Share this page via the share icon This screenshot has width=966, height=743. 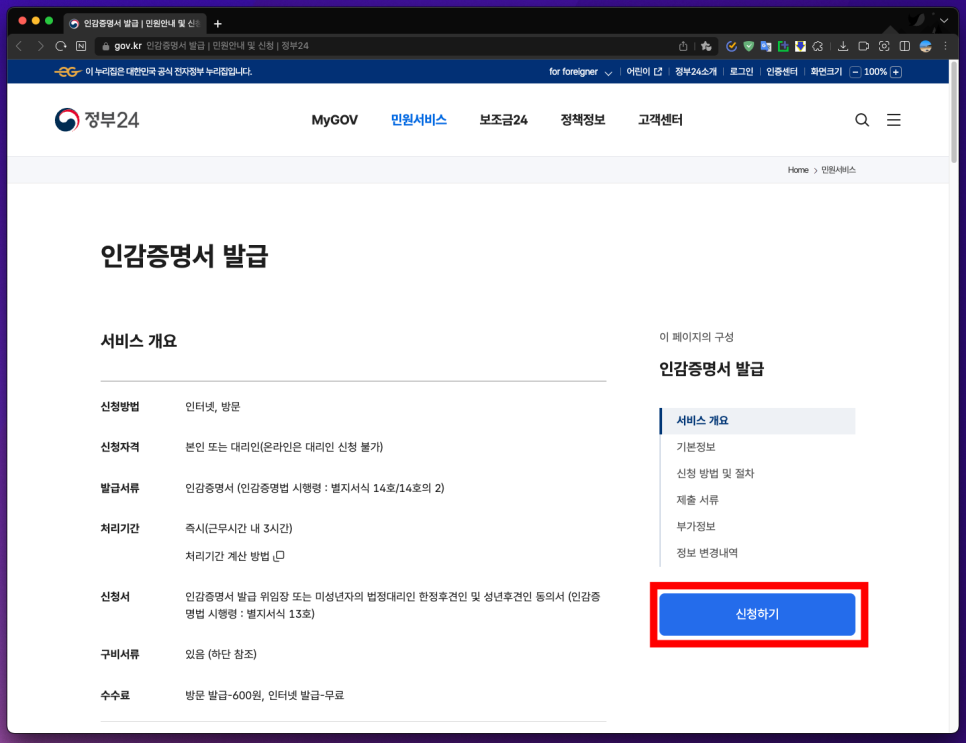(683, 46)
